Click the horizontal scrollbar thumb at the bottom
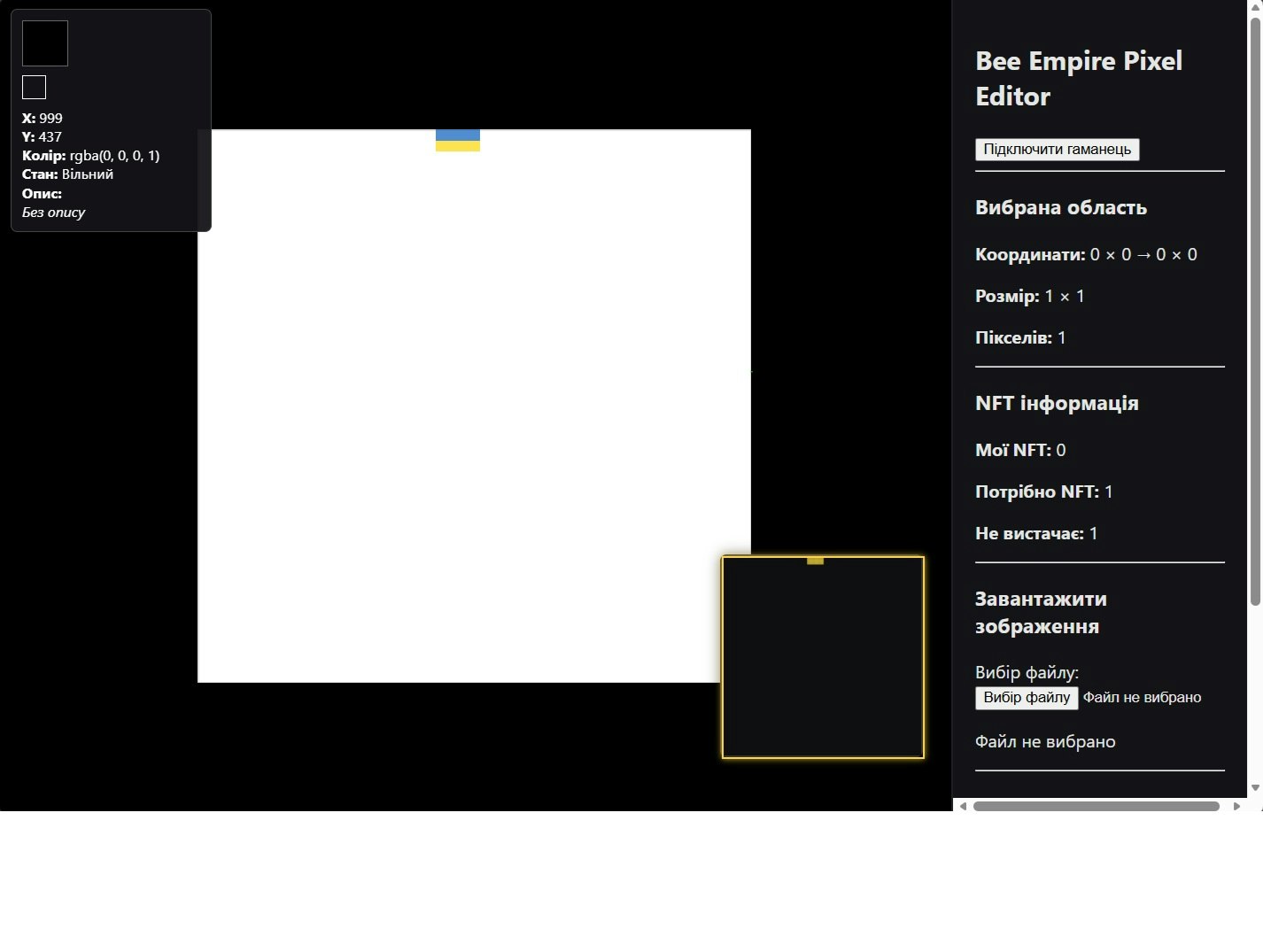This screenshot has height=952, width=1263. (x=1098, y=805)
